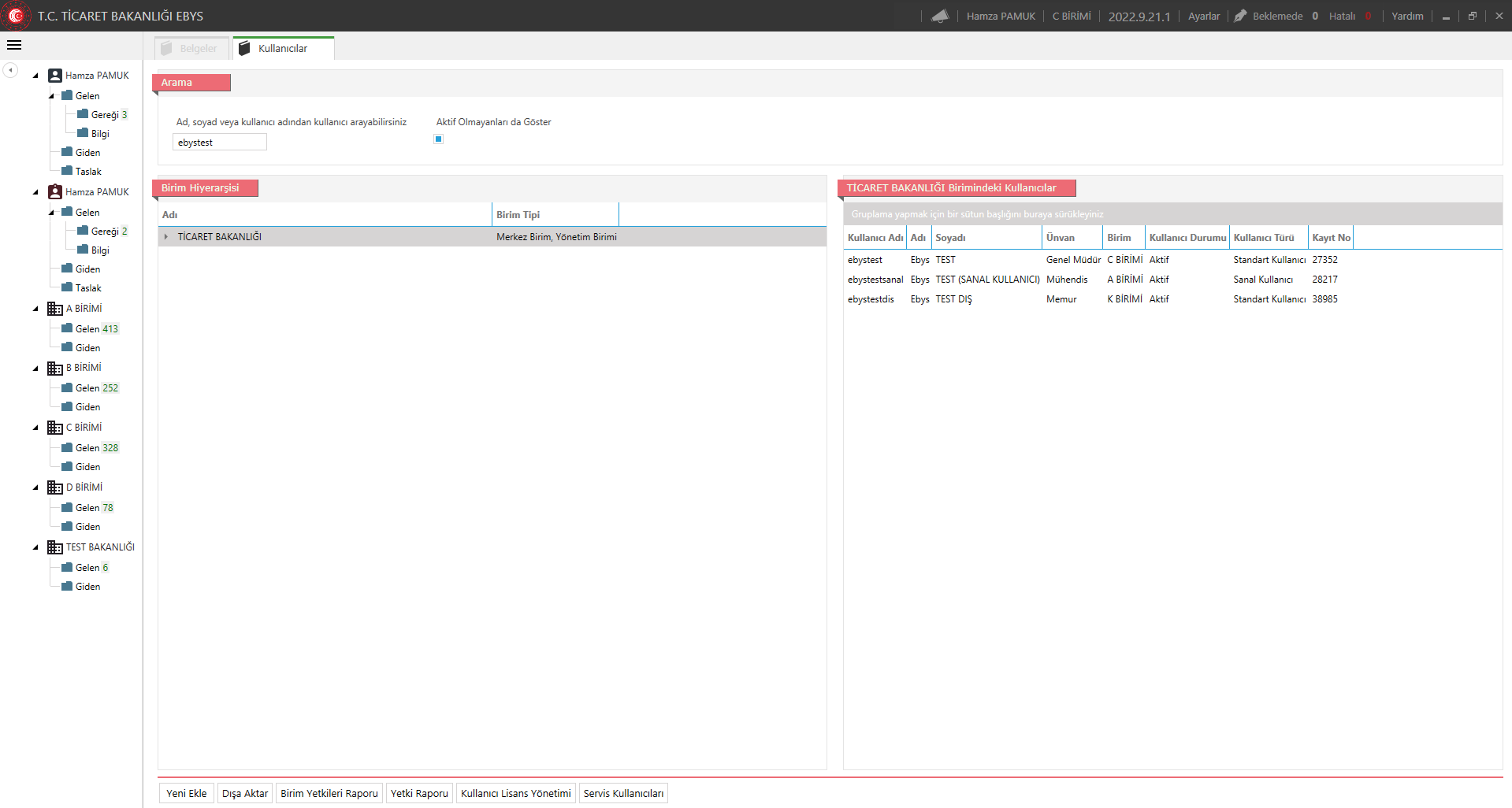Click the Sanal Kullanıcı cell
Screen dimensions: 1512x808
point(1269,280)
